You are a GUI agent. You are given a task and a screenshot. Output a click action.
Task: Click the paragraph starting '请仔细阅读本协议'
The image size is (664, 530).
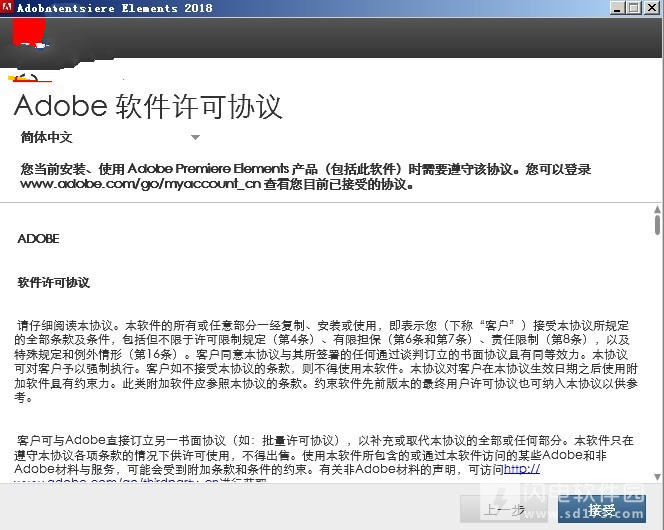point(326,362)
